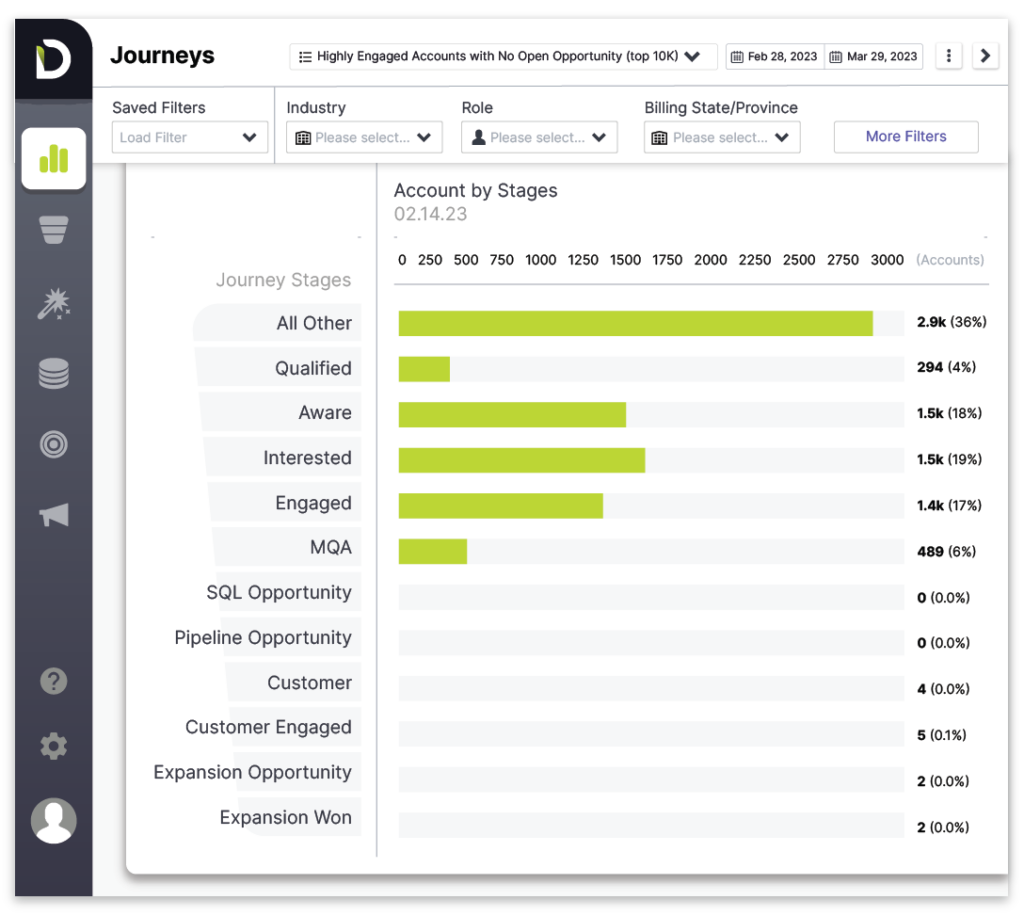The image size is (1024, 916).
Task: Open the settings gear icon
Action: click(x=53, y=745)
